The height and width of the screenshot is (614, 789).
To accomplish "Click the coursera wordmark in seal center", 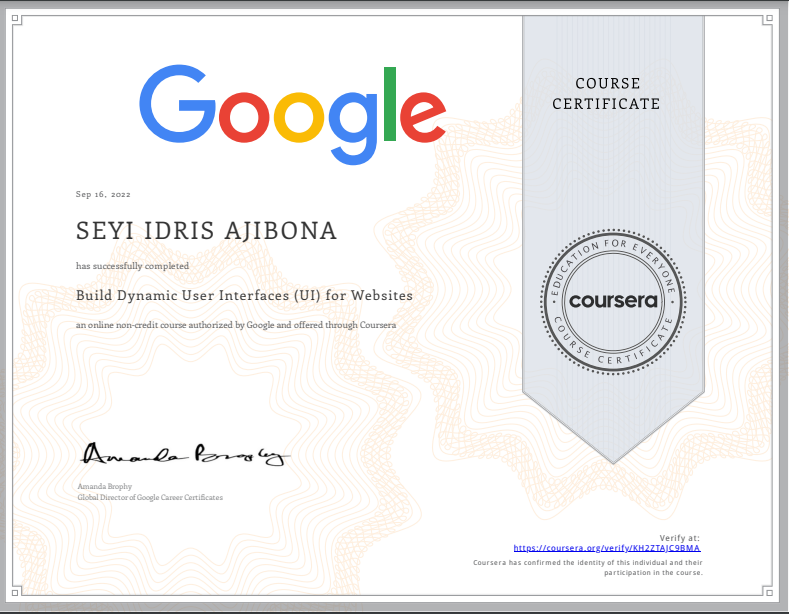I will pos(613,301).
